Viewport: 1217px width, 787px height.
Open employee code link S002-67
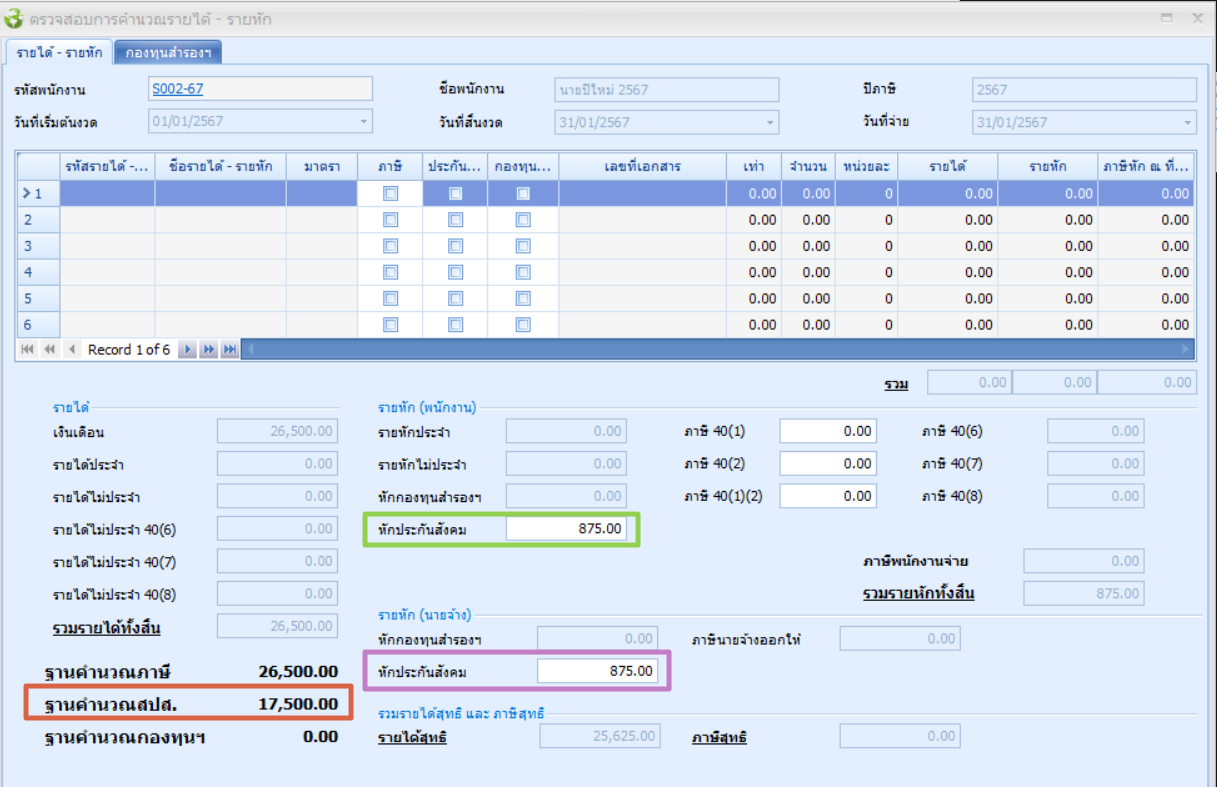[177, 89]
